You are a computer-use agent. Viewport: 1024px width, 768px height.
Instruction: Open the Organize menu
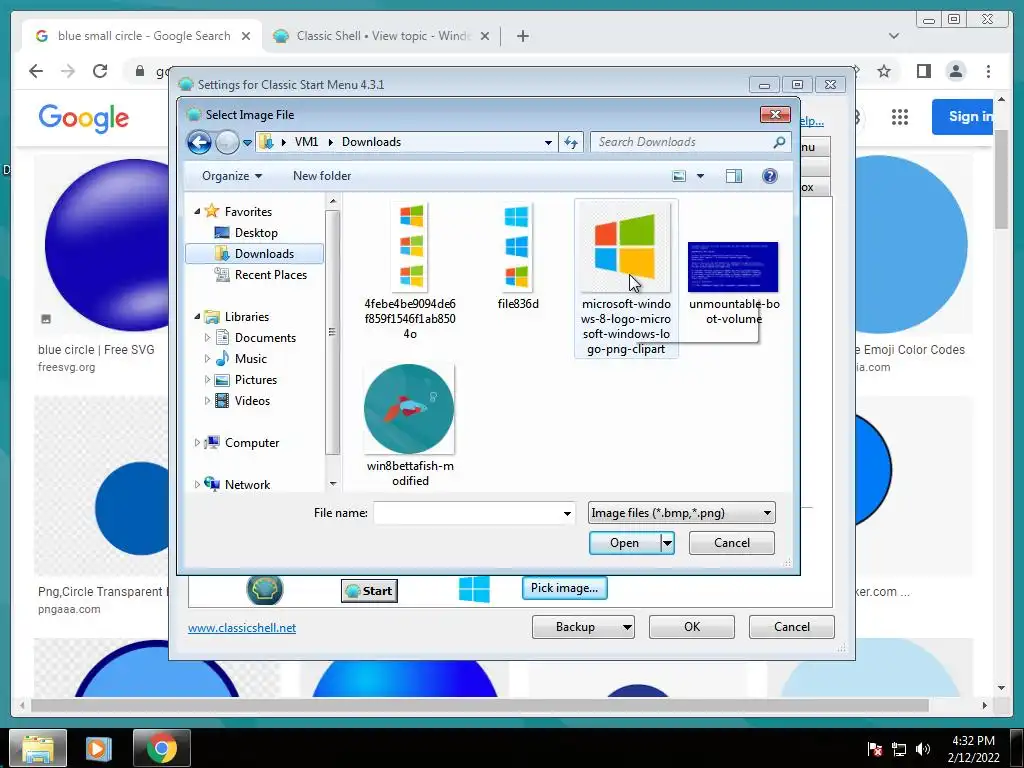tap(232, 176)
